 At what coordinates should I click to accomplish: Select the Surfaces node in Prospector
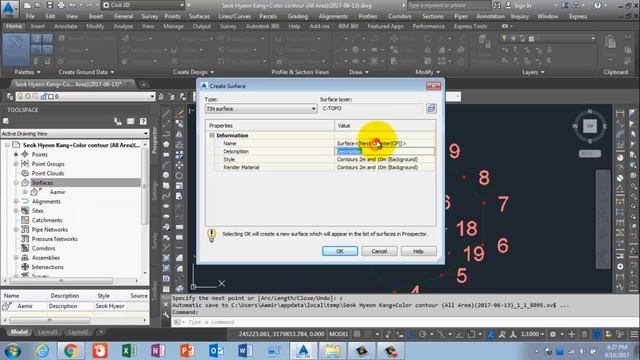pos(42,182)
